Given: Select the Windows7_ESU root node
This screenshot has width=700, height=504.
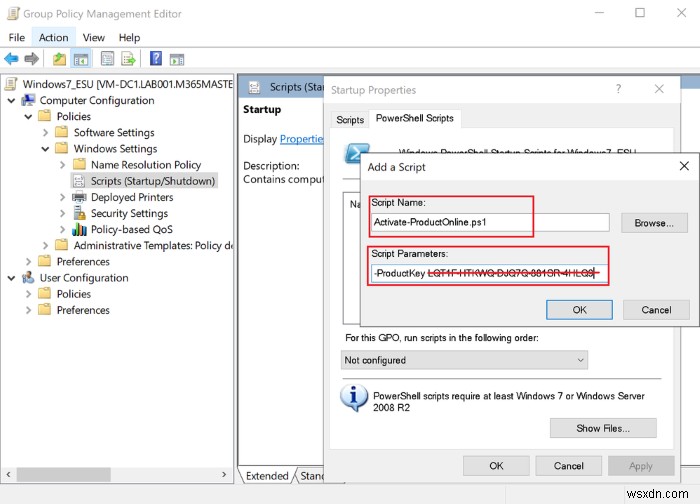Looking at the screenshot, I should pos(128,84).
